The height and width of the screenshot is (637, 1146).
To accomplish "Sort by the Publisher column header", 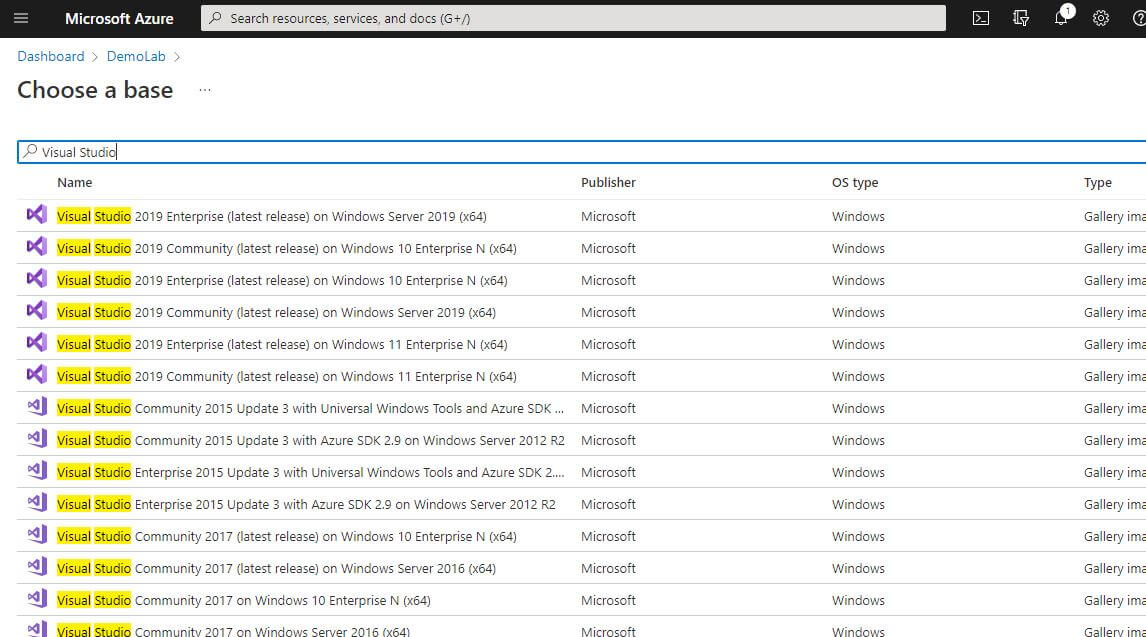I will tap(608, 183).
